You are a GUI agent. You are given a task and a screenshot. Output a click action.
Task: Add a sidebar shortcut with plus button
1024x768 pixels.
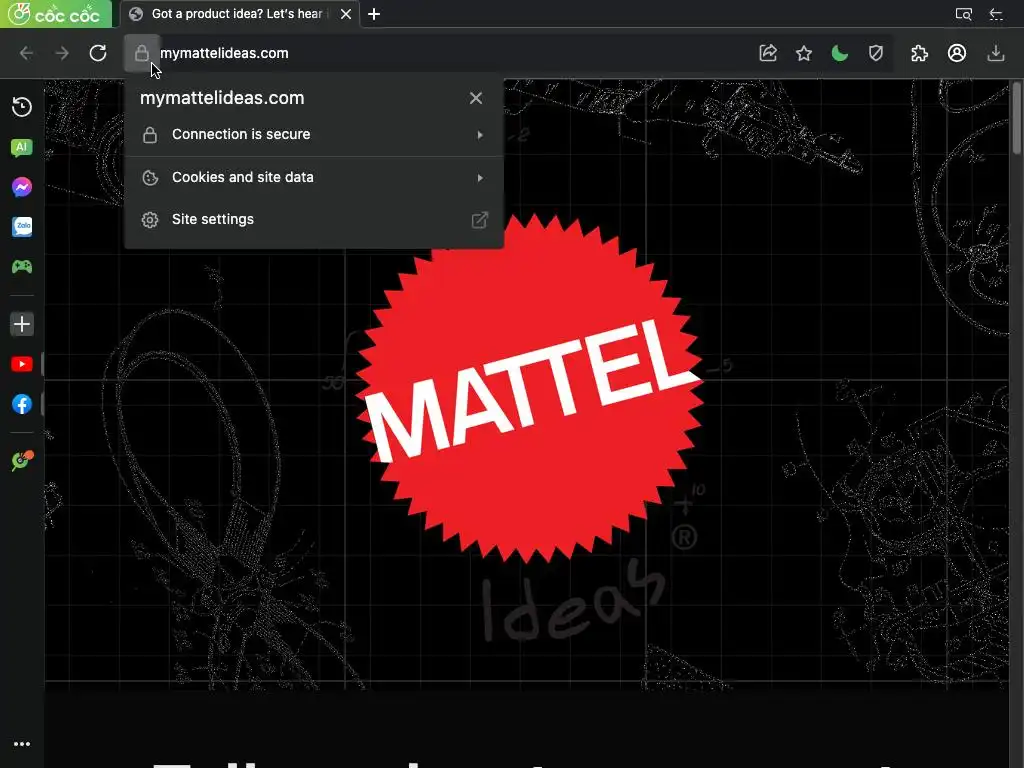point(22,324)
